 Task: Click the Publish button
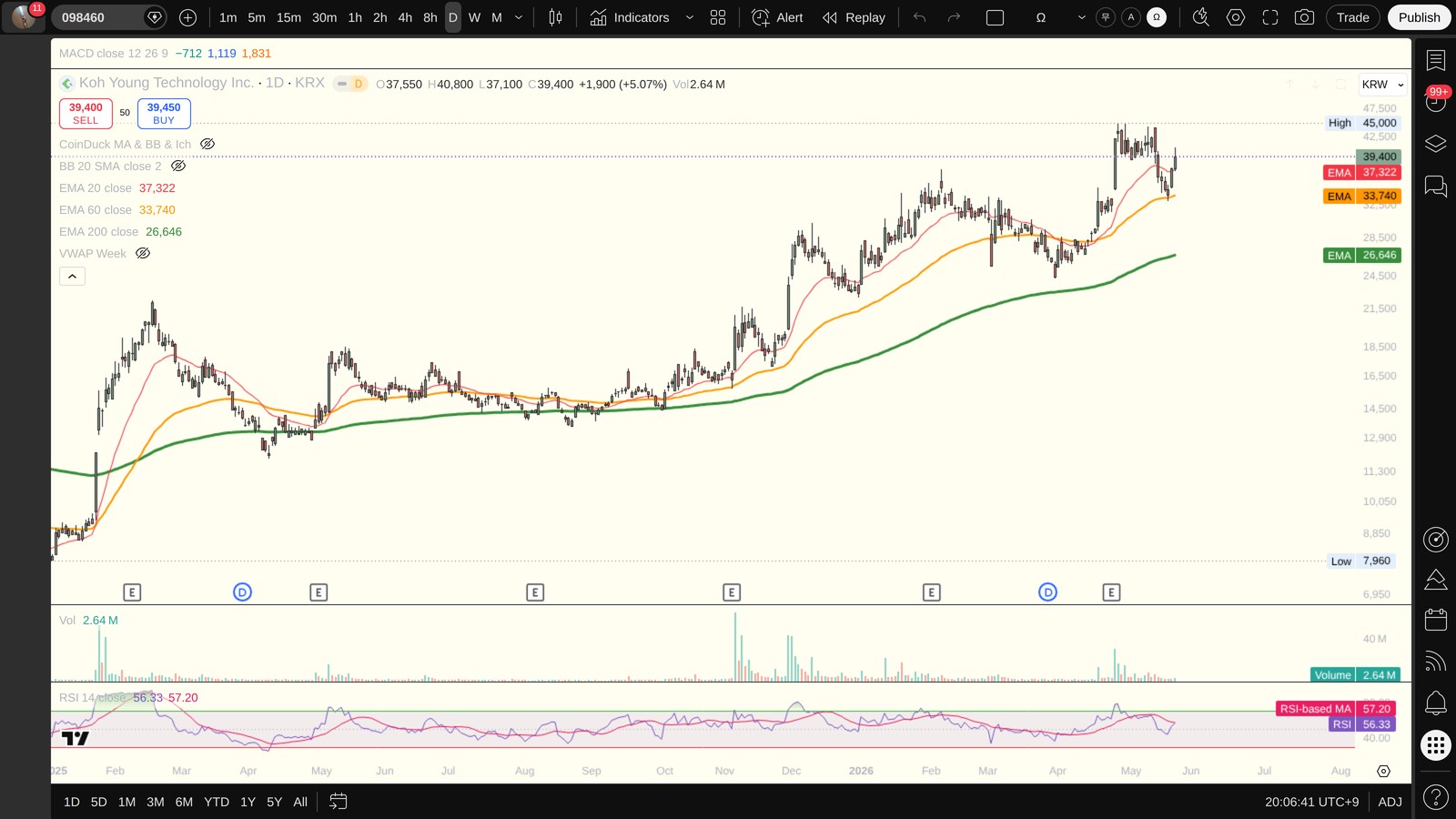click(1420, 17)
